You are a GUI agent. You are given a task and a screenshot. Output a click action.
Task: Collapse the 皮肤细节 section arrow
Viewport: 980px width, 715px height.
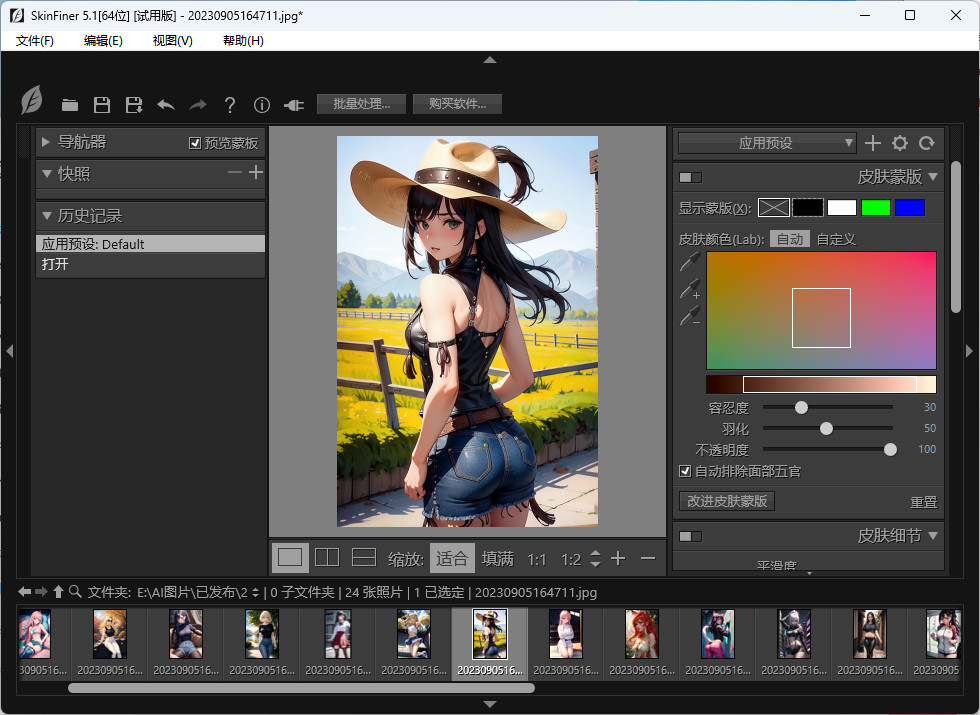933,536
